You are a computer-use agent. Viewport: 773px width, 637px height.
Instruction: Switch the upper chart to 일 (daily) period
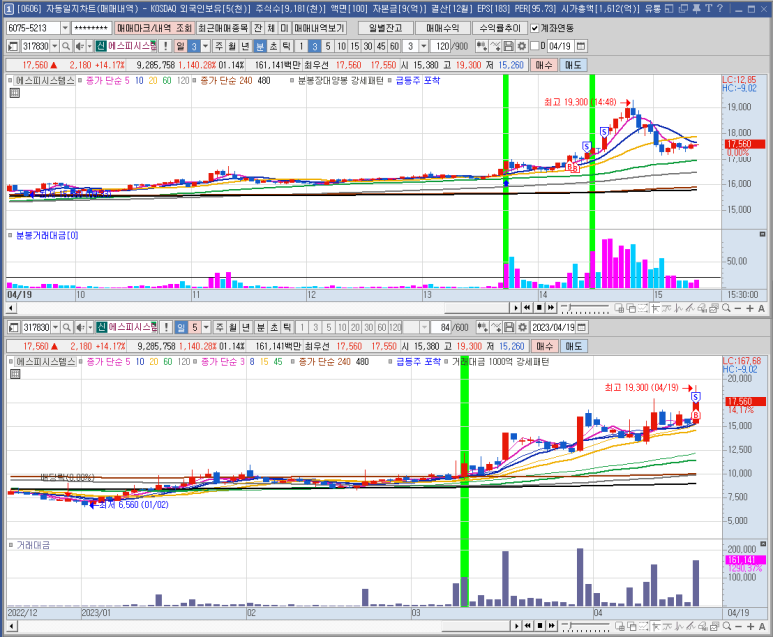[x=180, y=46]
